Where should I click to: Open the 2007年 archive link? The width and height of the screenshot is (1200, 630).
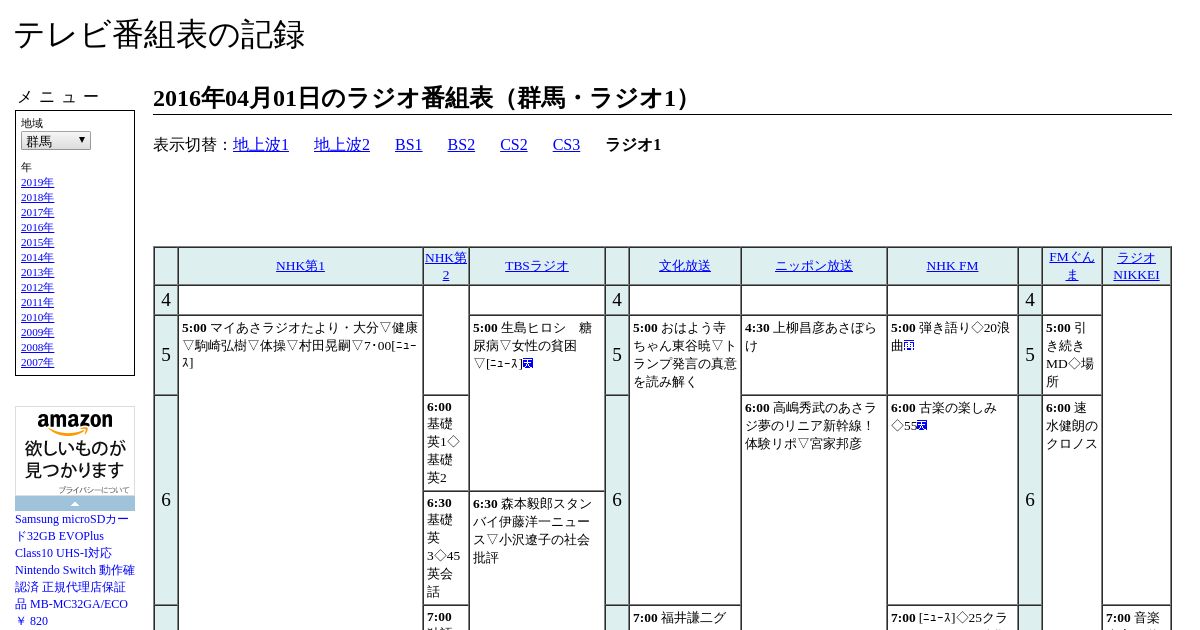(x=37, y=362)
